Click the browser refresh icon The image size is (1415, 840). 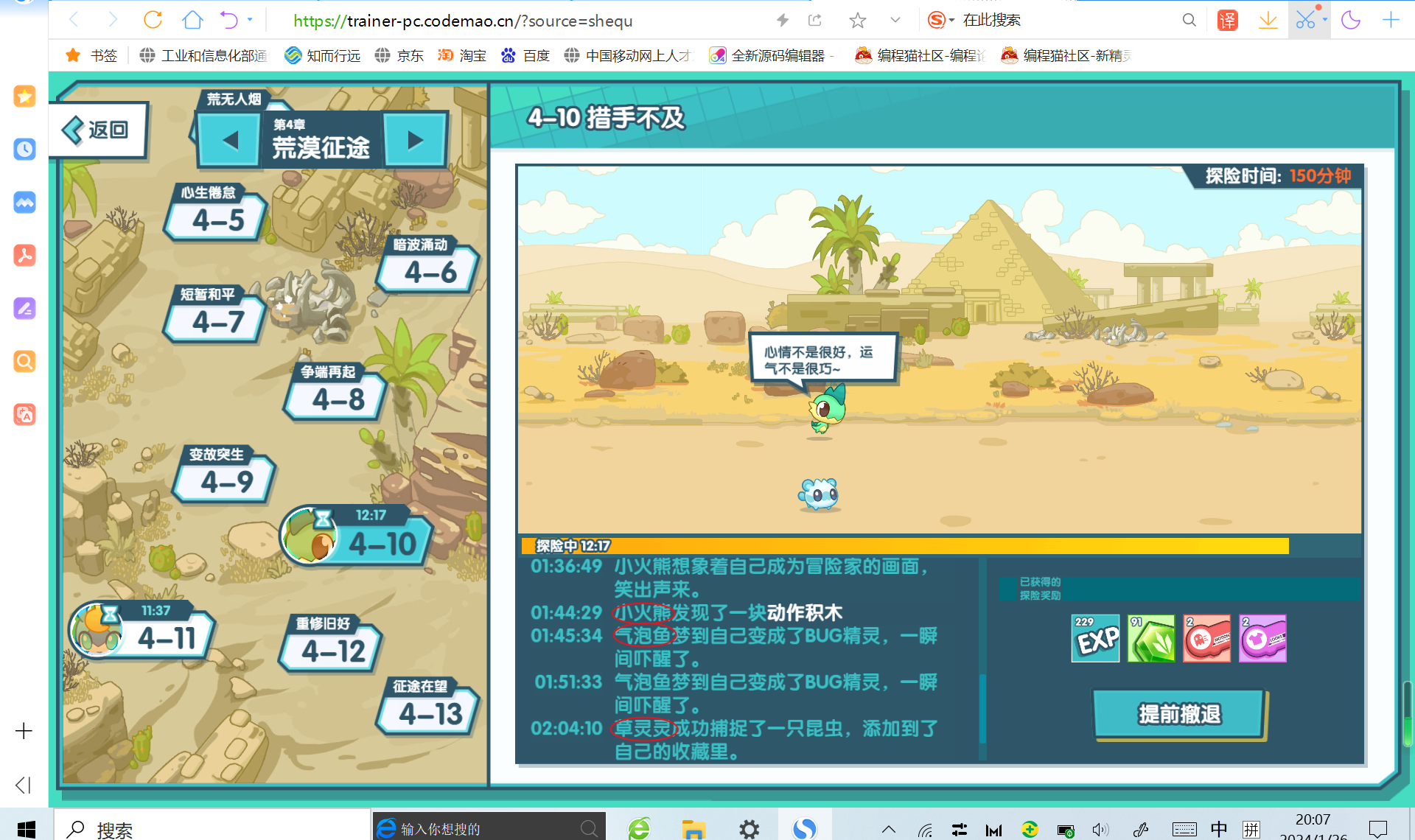(x=153, y=20)
